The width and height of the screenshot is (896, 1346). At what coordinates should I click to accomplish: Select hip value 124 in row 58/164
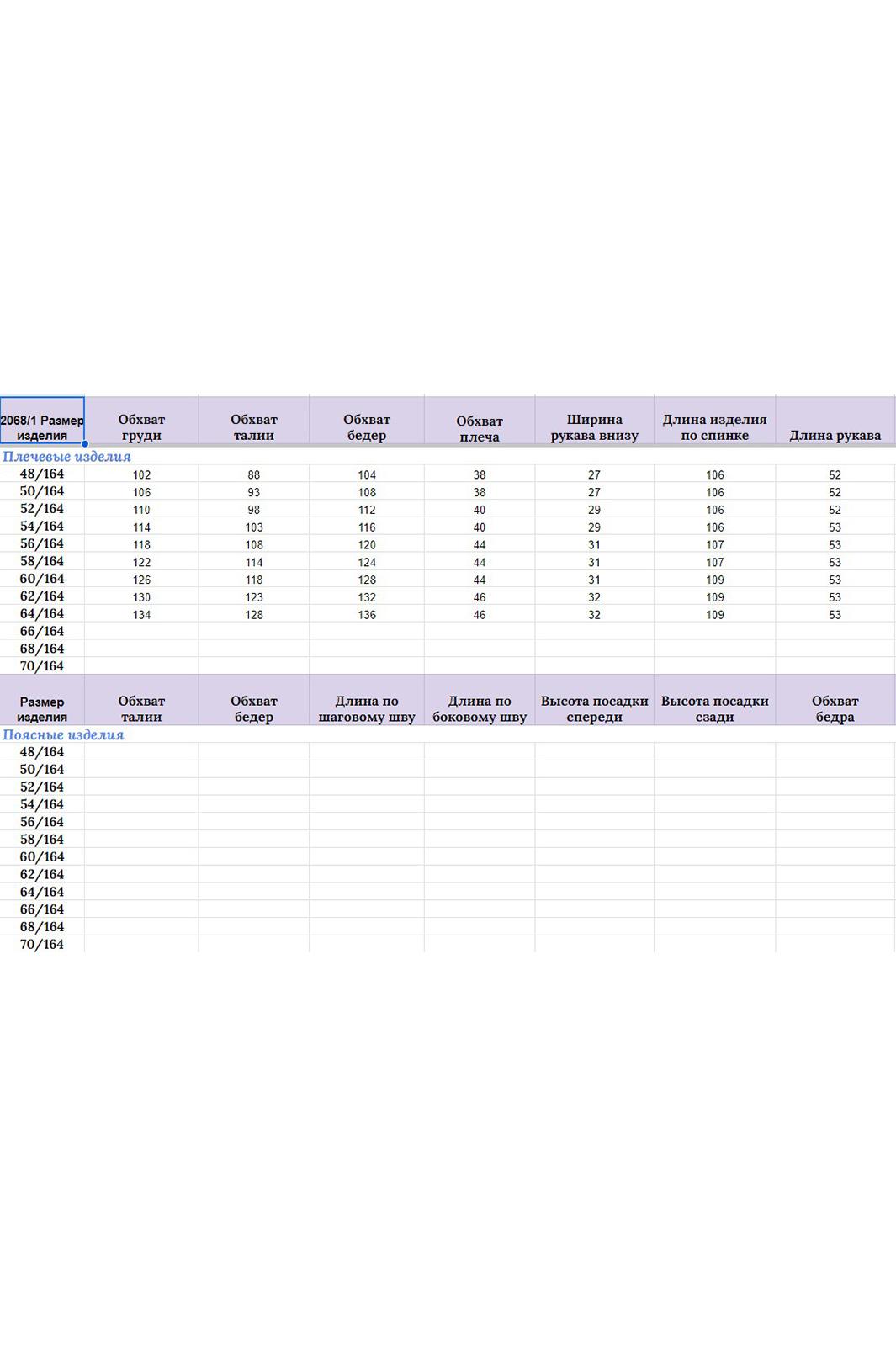(367, 563)
